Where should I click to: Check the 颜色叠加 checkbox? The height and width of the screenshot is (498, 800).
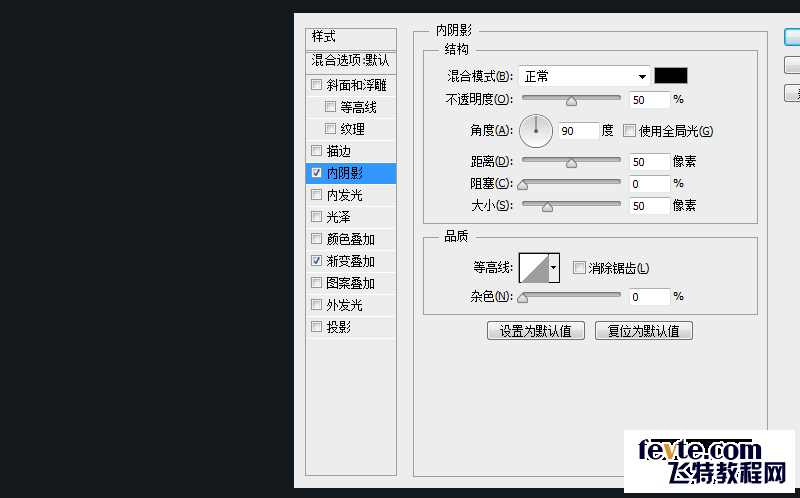point(316,238)
